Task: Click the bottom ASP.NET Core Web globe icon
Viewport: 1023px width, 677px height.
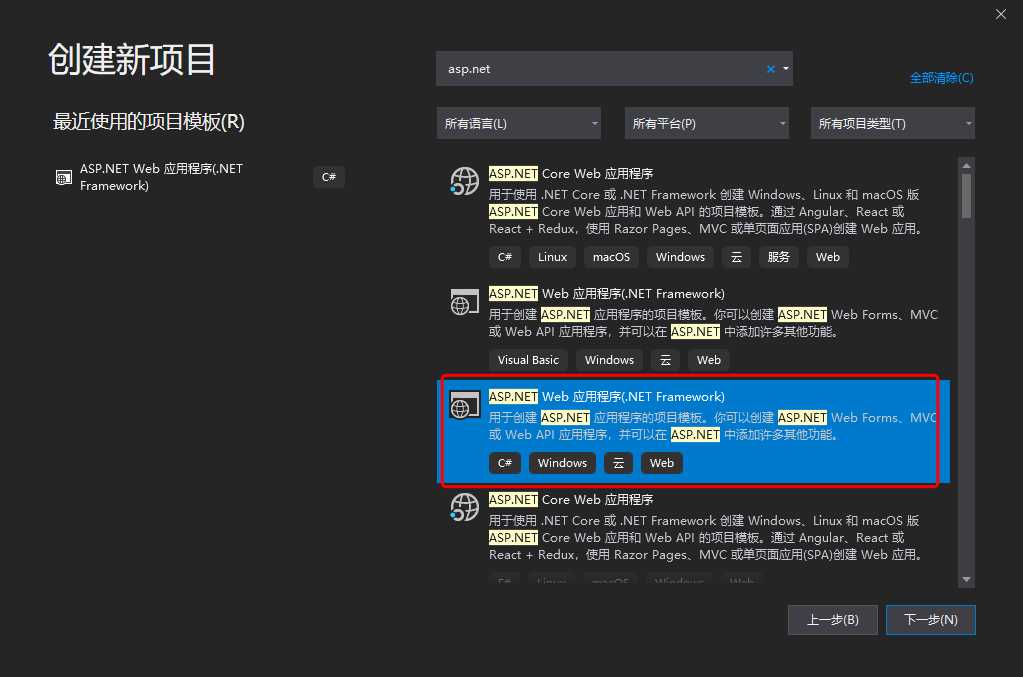Action: (464, 507)
